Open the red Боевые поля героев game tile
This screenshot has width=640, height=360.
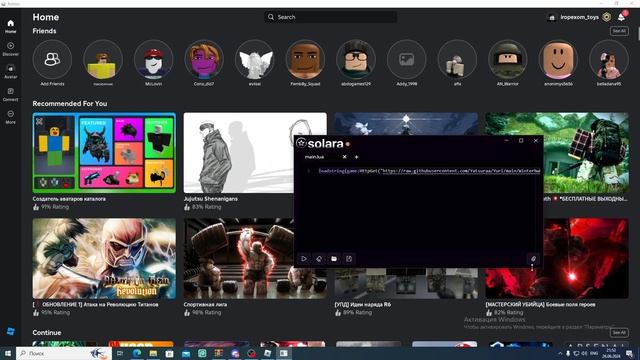[586, 258]
